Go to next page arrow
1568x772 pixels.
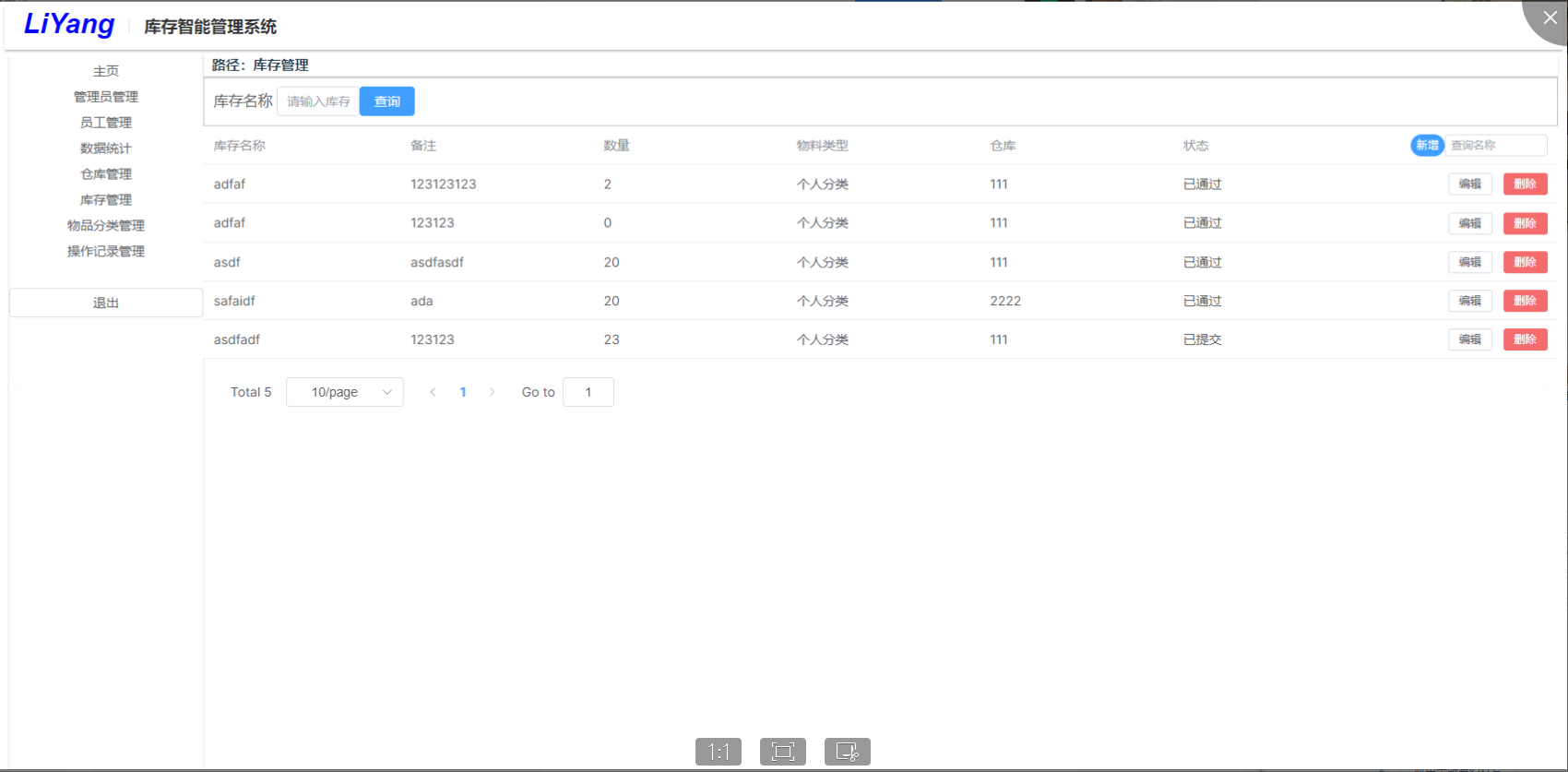tap(492, 392)
